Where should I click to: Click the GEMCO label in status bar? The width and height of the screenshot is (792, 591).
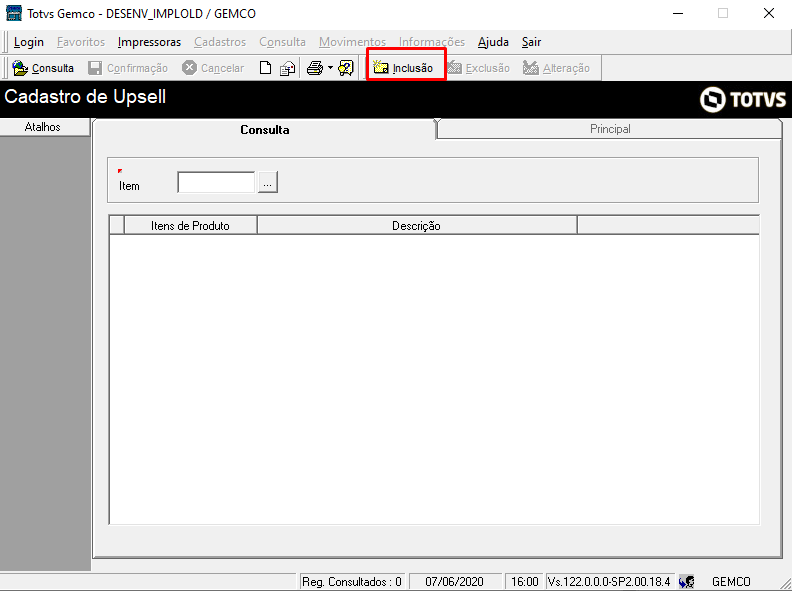point(731,582)
